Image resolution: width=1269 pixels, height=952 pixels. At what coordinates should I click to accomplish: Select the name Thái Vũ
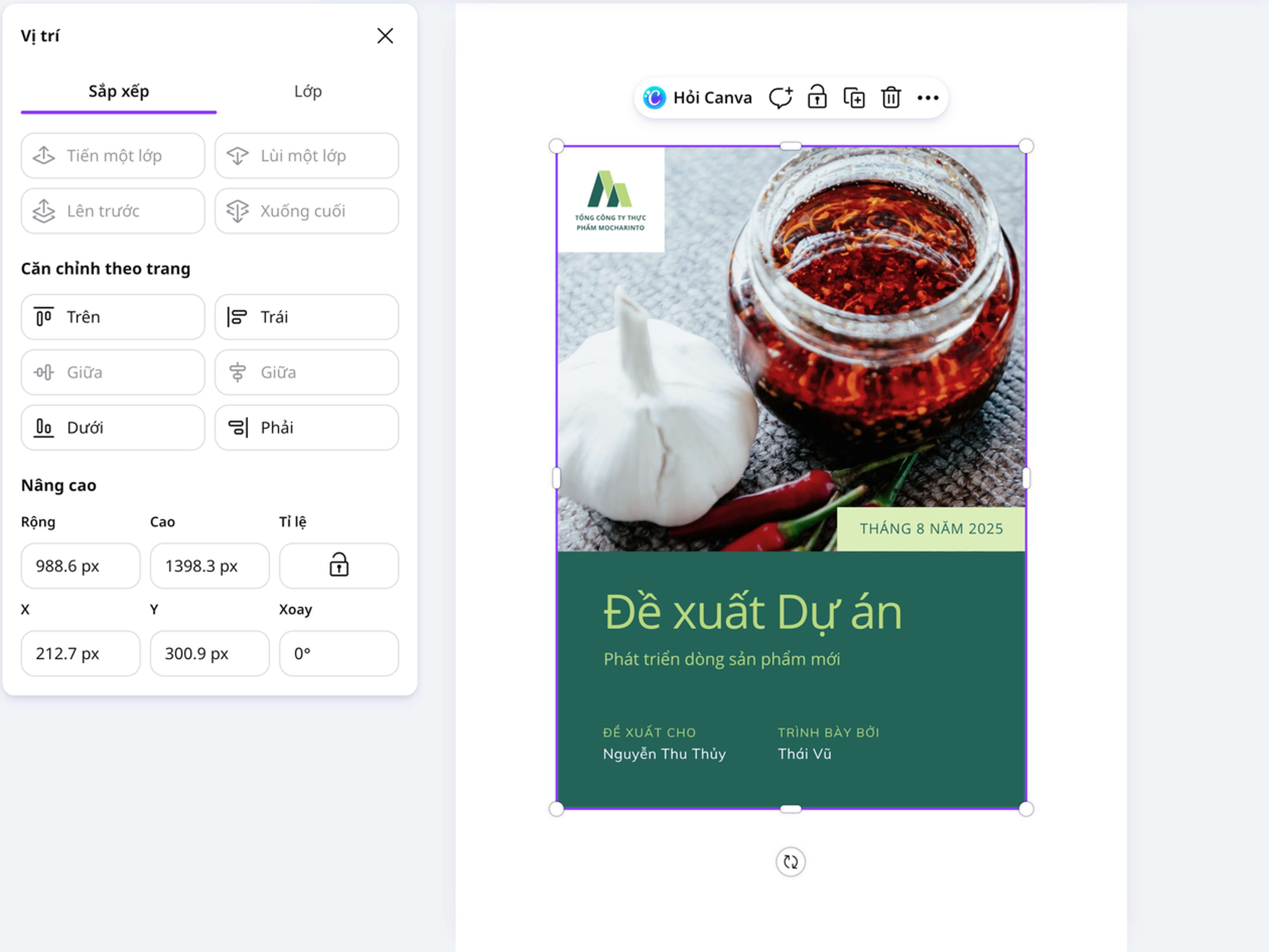(x=804, y=754)
